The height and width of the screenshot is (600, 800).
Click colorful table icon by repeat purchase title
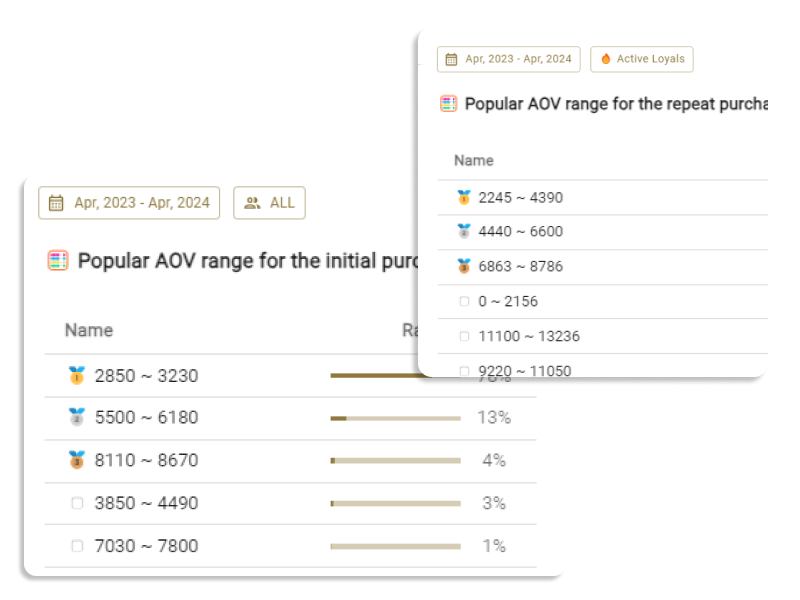449,104
